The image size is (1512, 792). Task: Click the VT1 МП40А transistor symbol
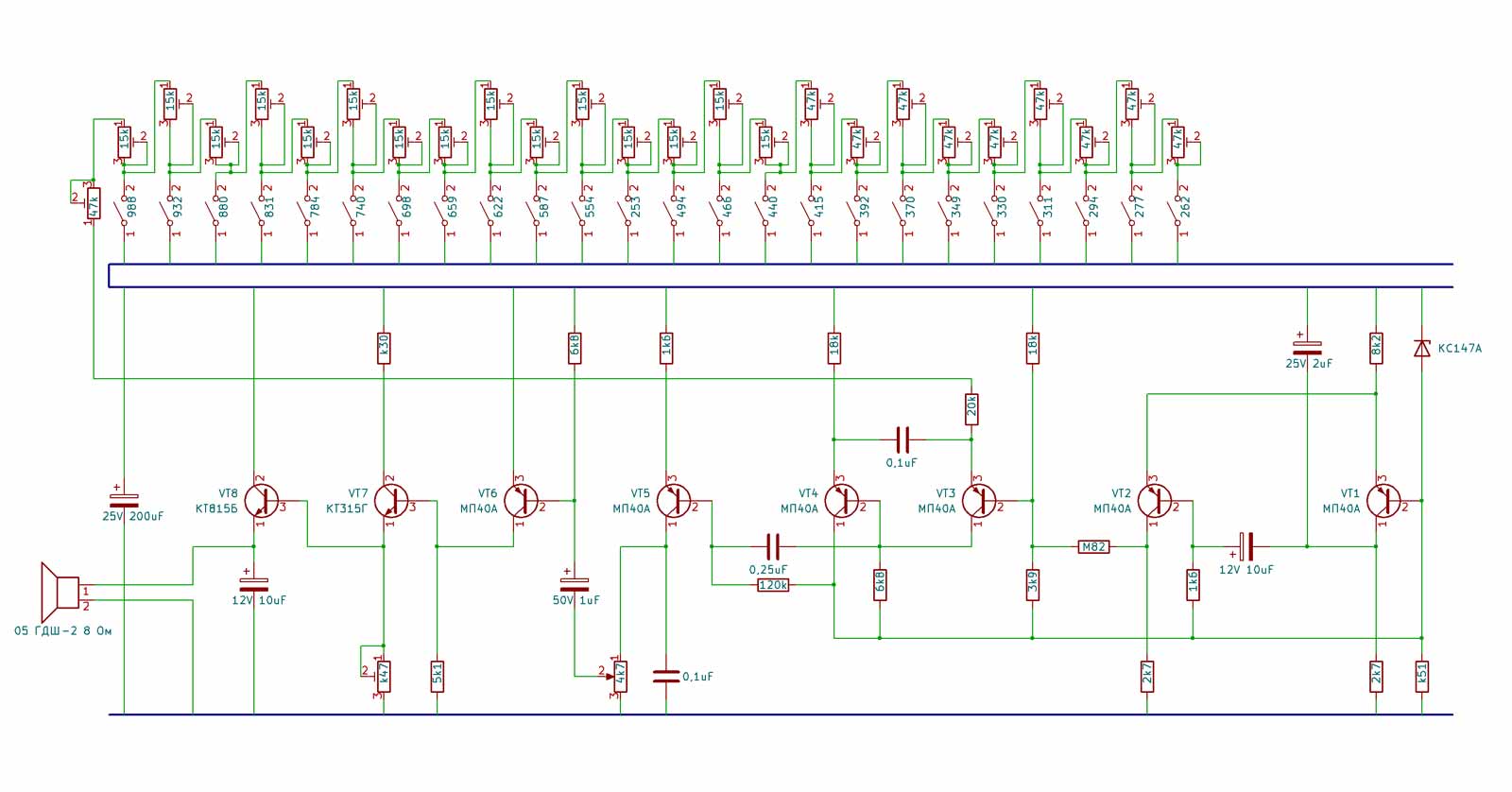point(1383,501)
